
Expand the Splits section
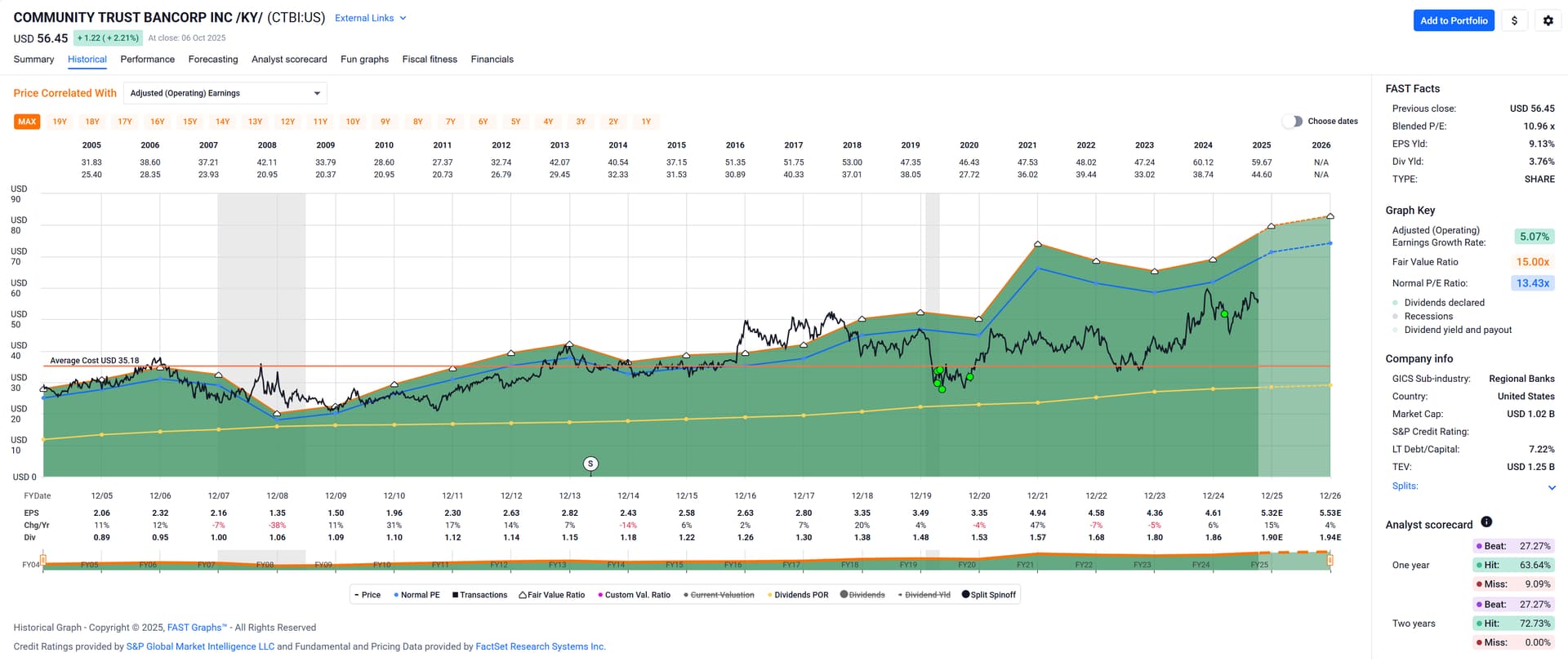pos(1552,487)
